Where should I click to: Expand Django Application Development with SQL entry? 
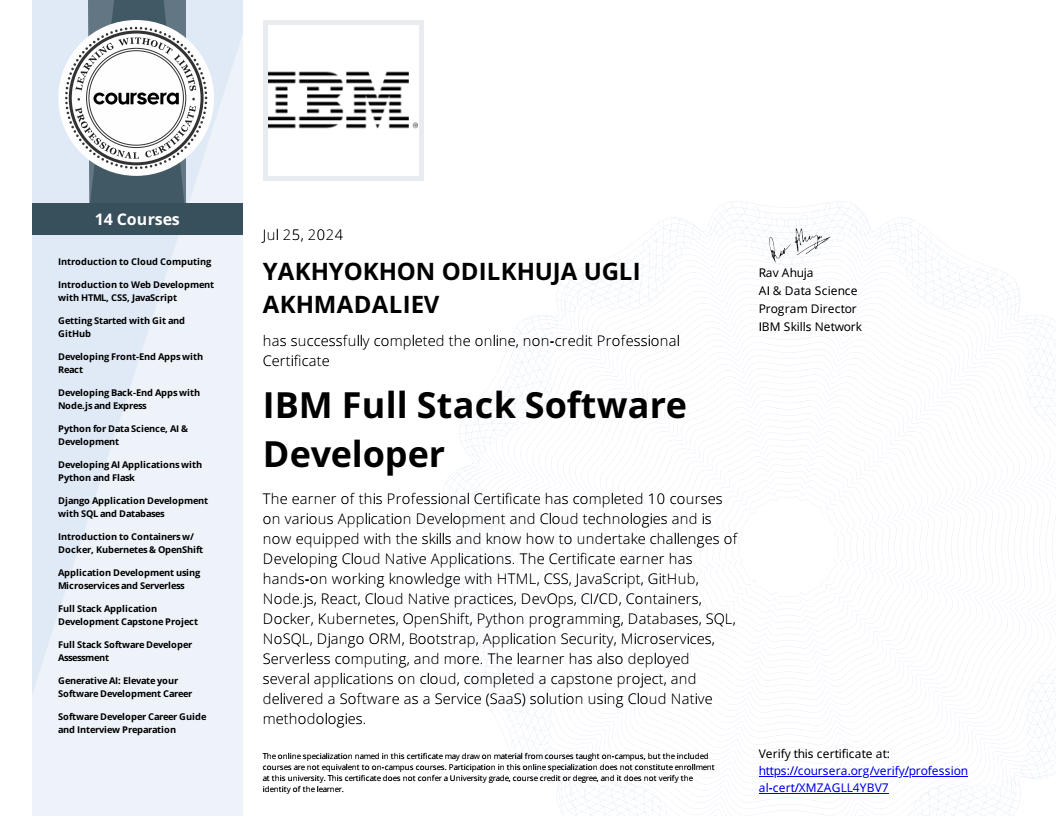tap(132, 507)
